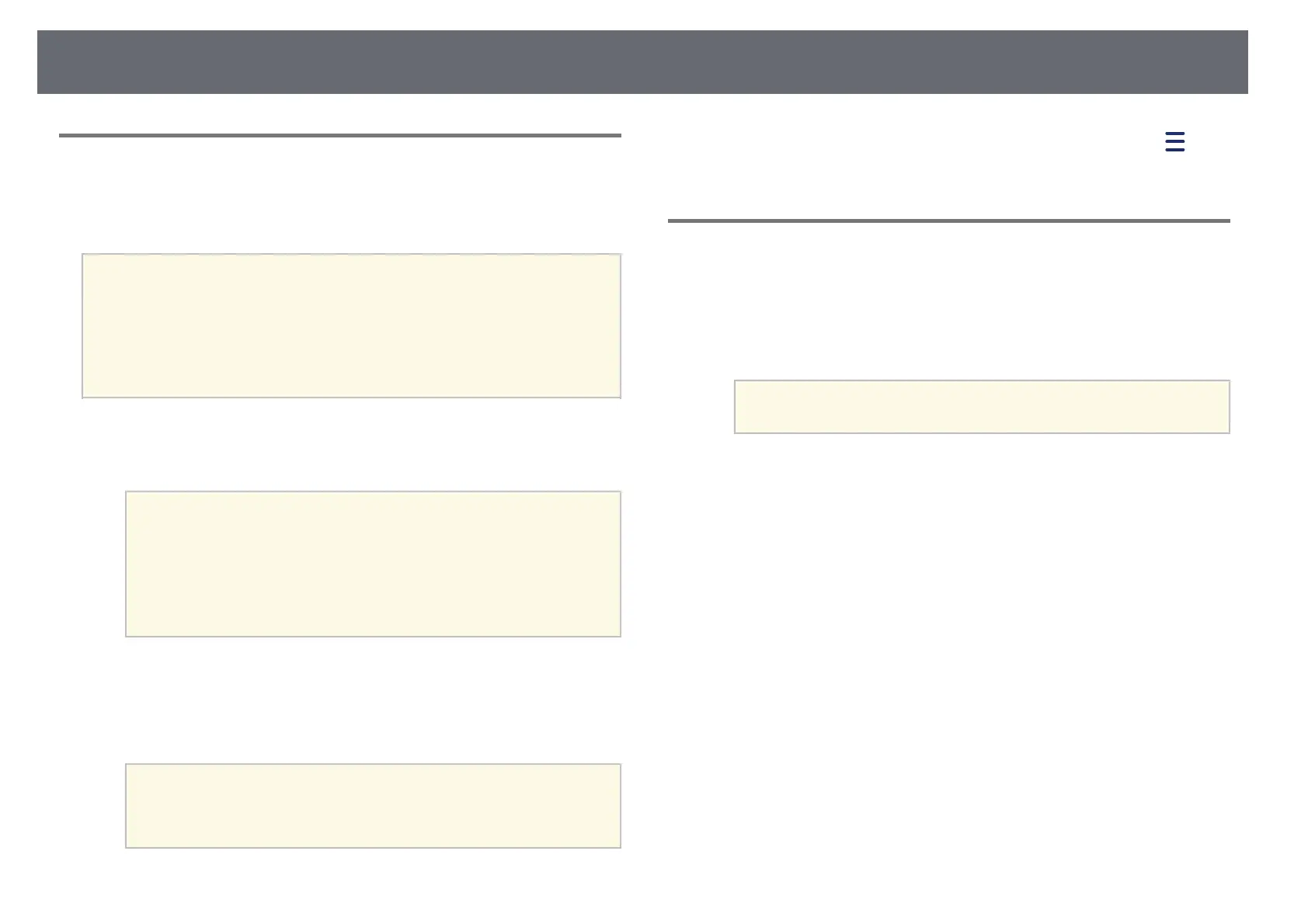Expand the contents list from the hamburger icon
The image size is (1308, 924).
pyautogui.click(x=1174, y=142)
